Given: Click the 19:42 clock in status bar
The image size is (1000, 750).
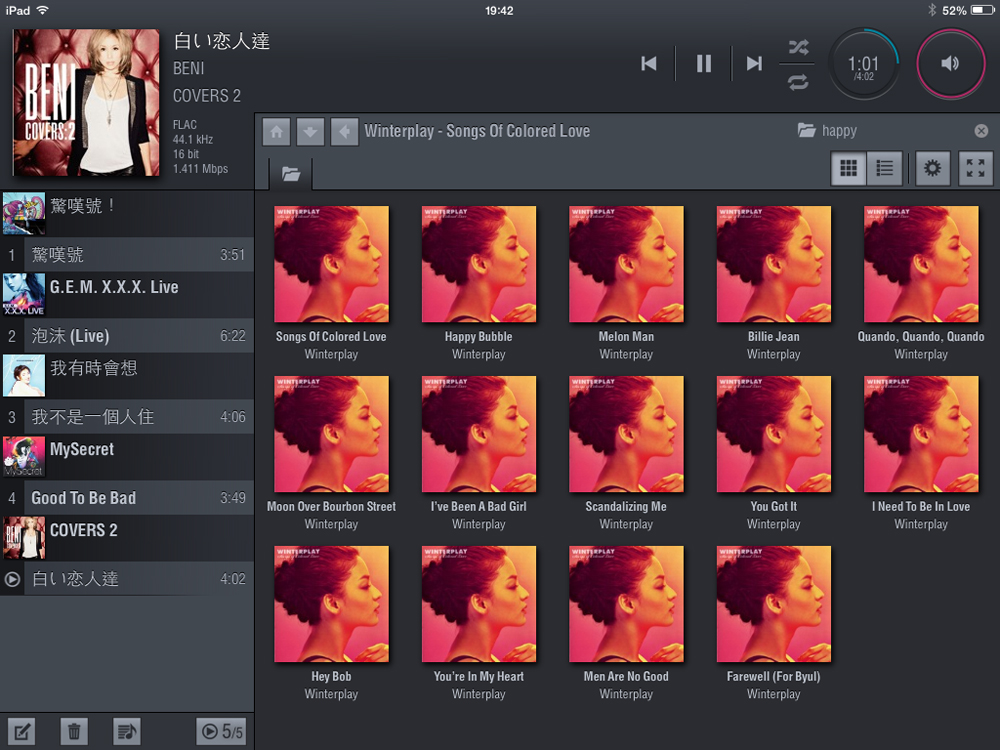Looking at the screenshot, I should [499, 10].
